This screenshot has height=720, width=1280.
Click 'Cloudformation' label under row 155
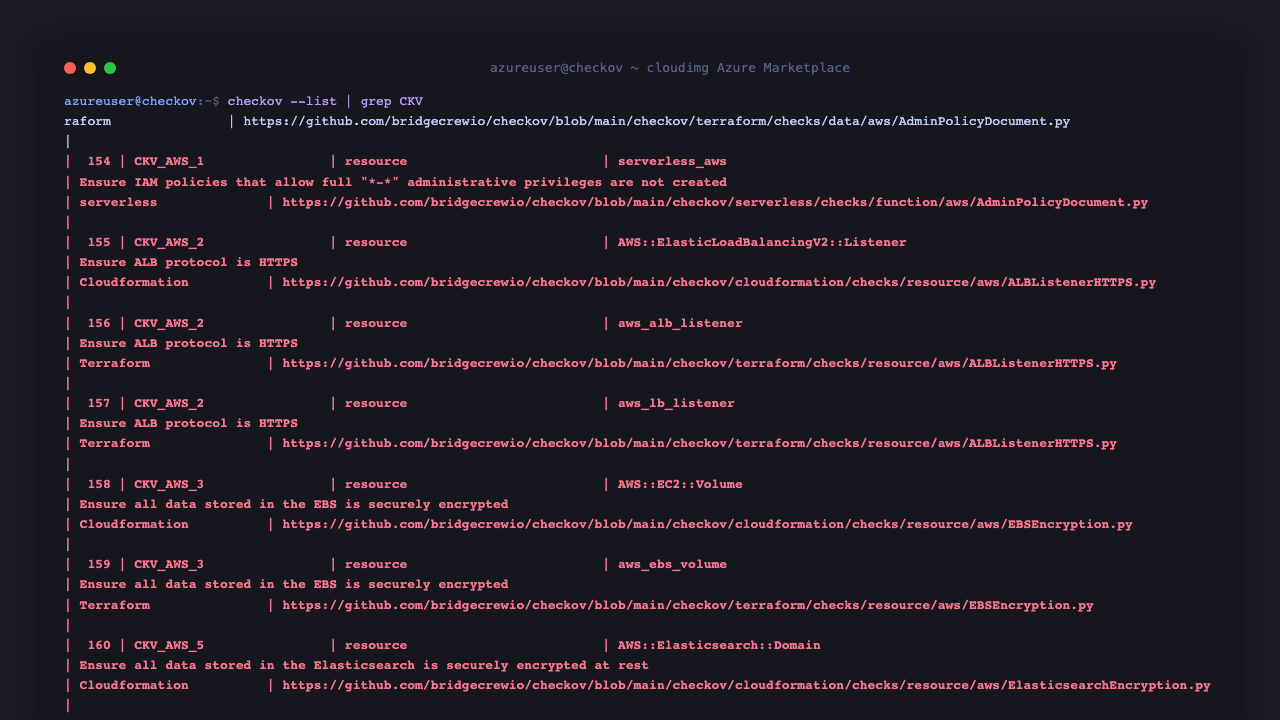(134, 282)
